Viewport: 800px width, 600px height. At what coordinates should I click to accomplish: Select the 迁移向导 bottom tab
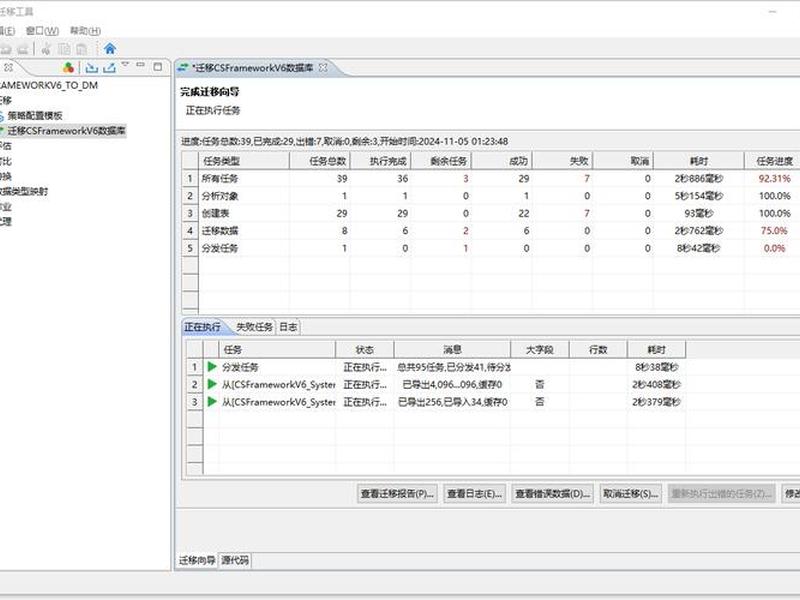197,560
